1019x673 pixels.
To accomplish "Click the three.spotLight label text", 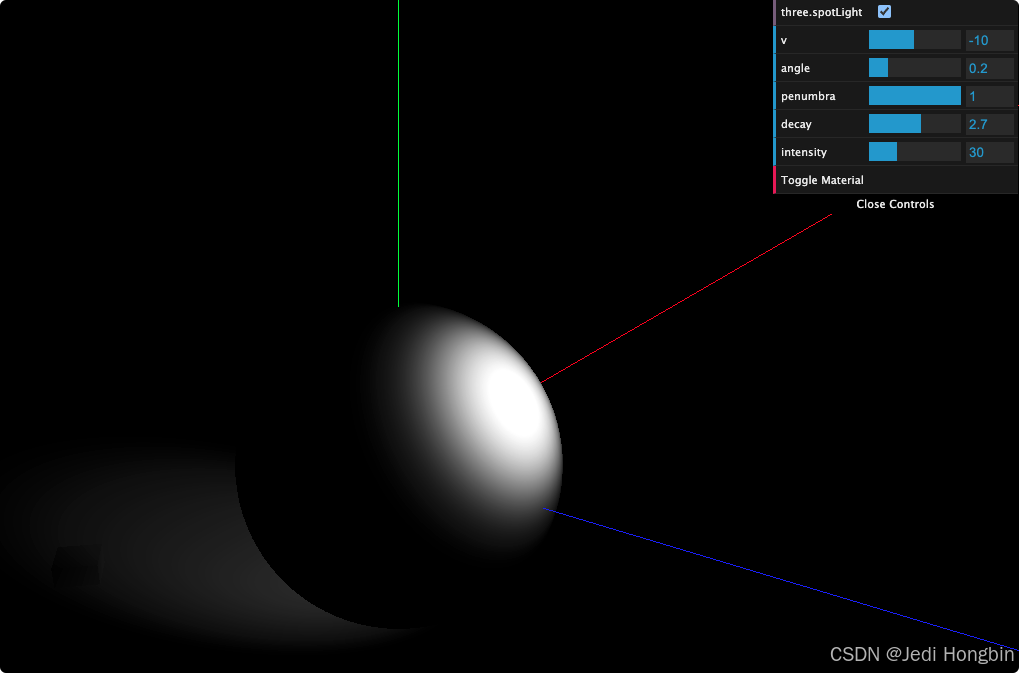I will point(821,12).
